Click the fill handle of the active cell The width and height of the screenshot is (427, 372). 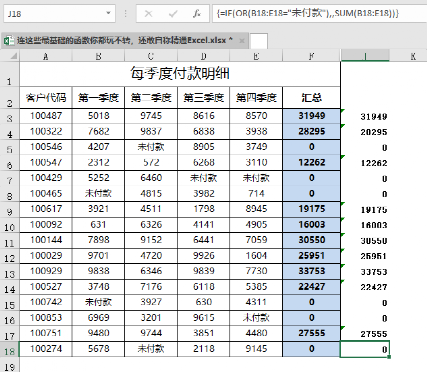coord(389,357)
